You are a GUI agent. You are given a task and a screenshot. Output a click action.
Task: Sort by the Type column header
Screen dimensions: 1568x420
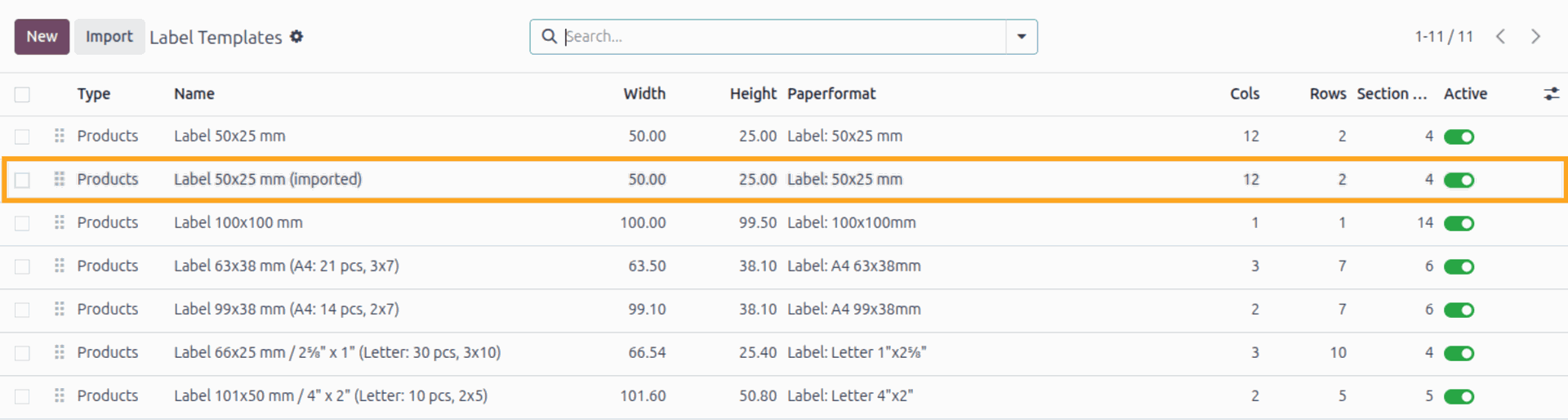pyautogui.click(x=94, y=94)
